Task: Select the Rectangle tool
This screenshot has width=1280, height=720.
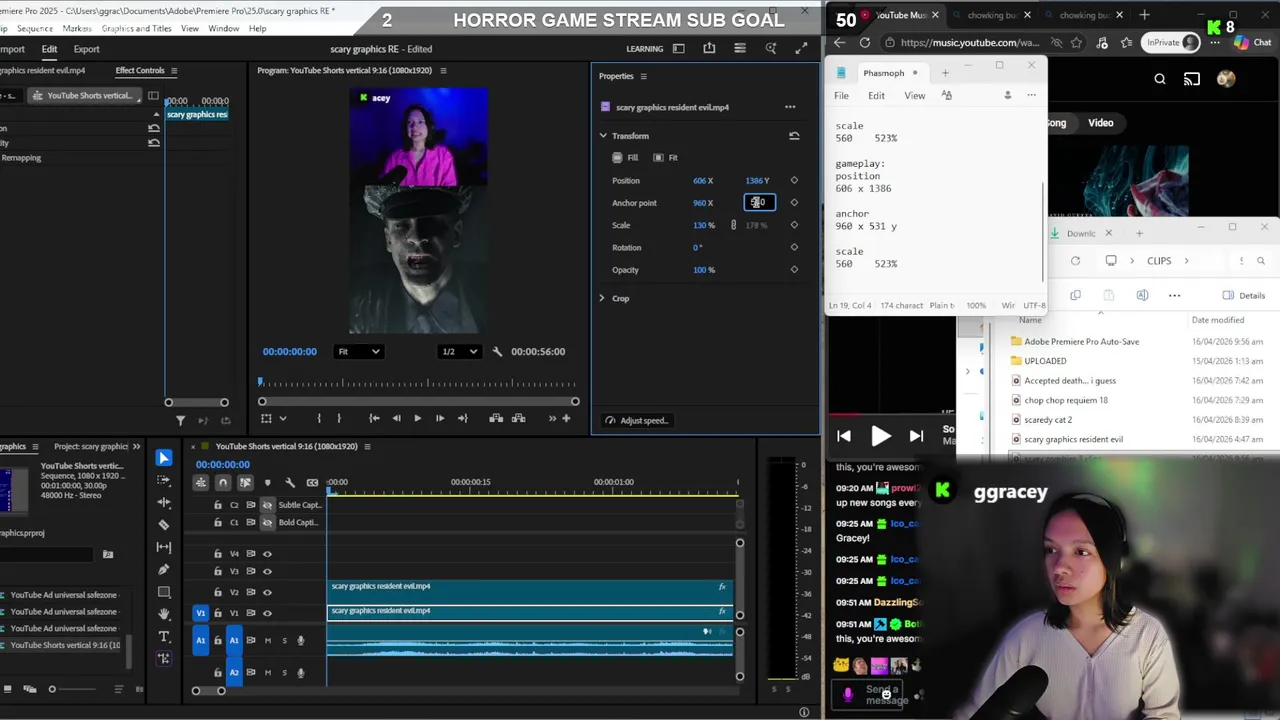Action: coord(164,592)
